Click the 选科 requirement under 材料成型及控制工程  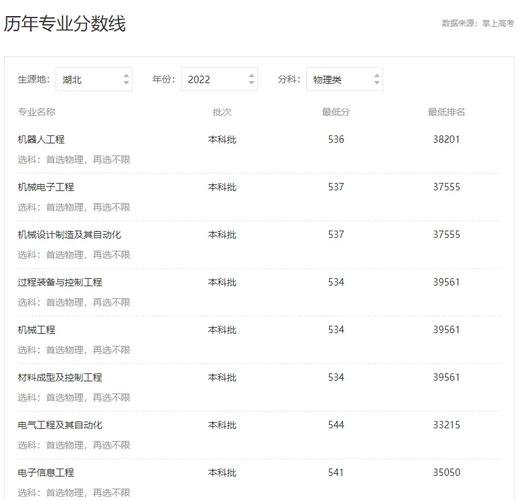click(74, 398)
